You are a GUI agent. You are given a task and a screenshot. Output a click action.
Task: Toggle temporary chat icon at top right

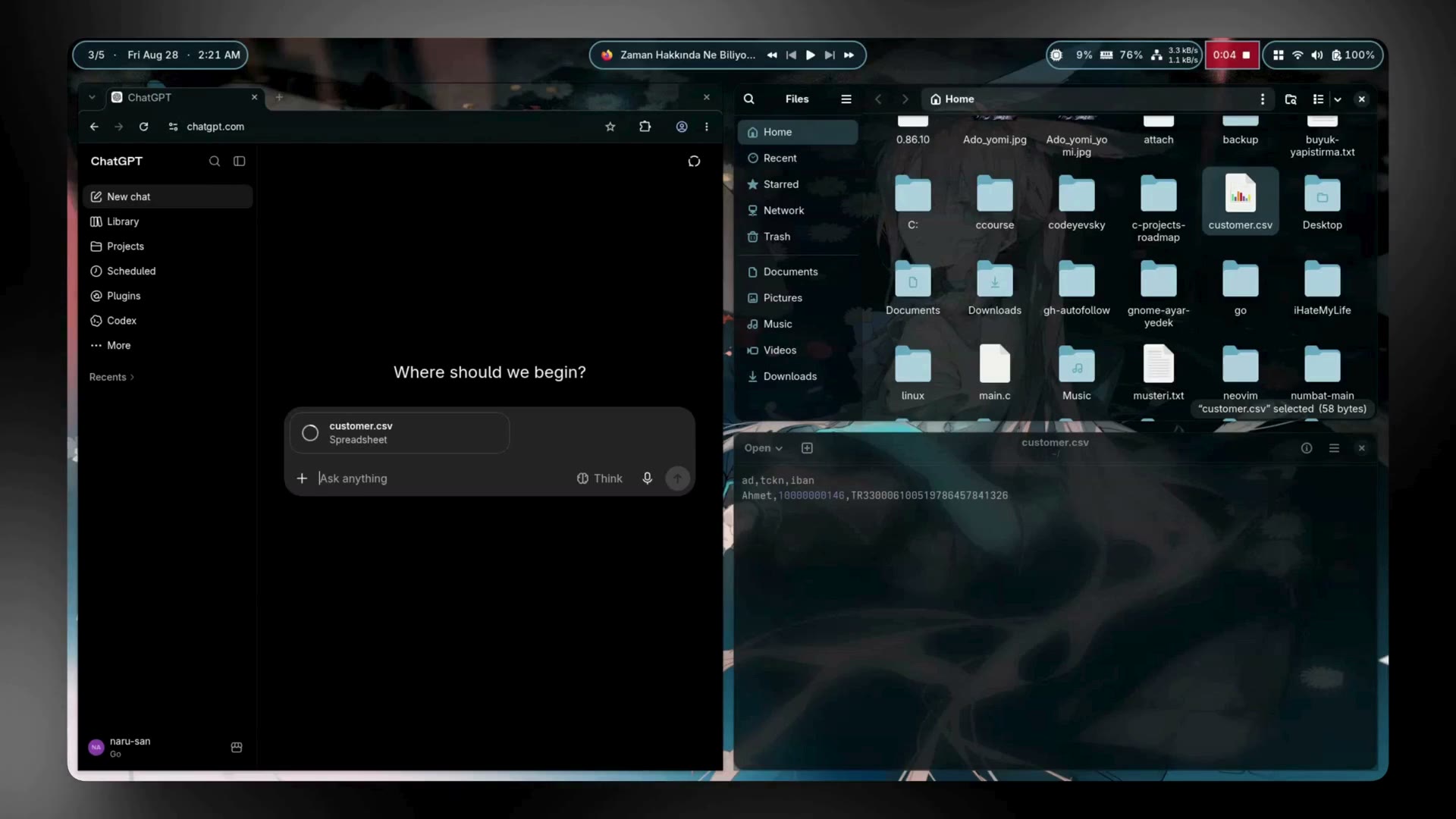[694, 162]
